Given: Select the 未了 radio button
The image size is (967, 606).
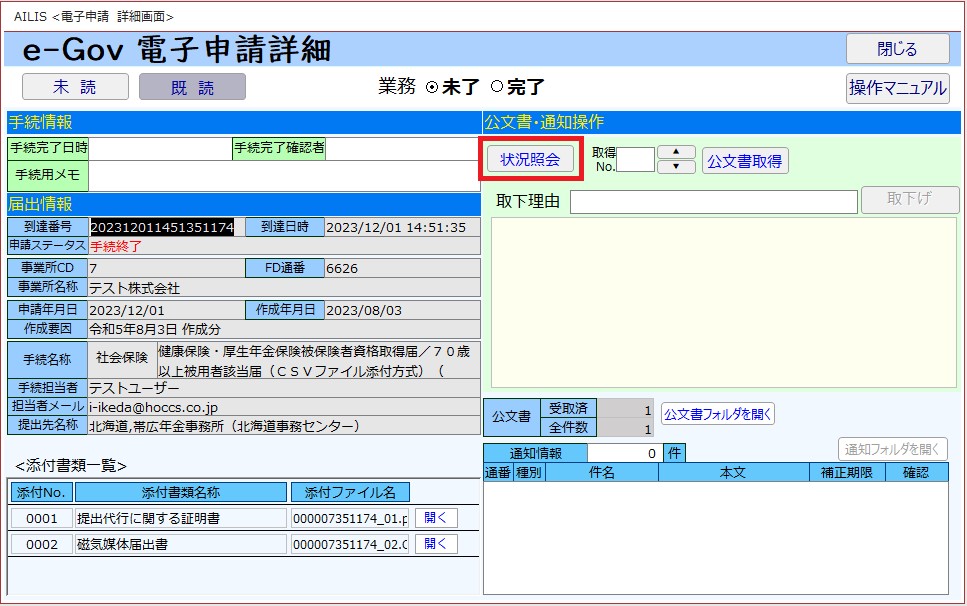Looking at the screenshot, I should click(432, 87).
